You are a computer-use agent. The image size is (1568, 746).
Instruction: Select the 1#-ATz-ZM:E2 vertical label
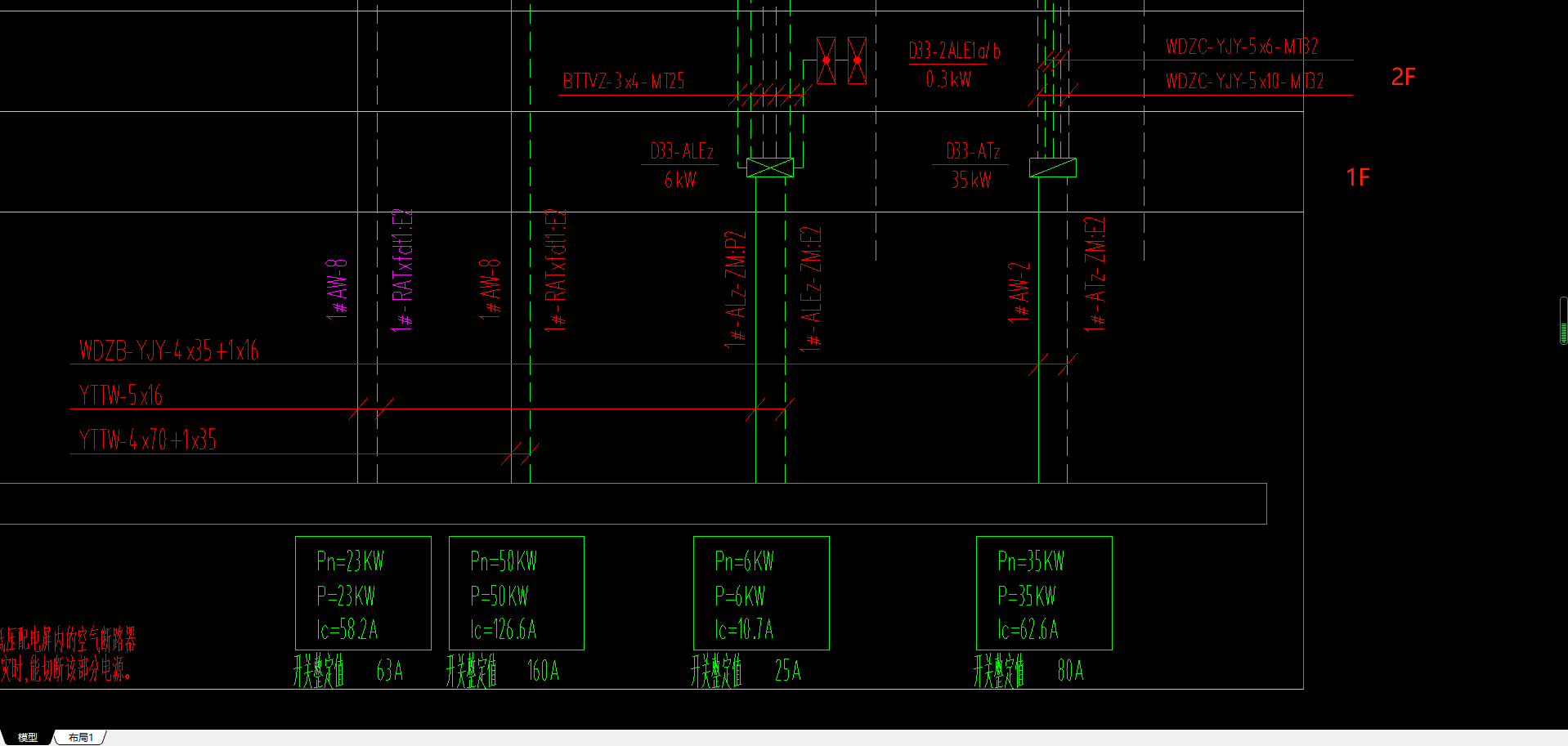[1095, 274]
